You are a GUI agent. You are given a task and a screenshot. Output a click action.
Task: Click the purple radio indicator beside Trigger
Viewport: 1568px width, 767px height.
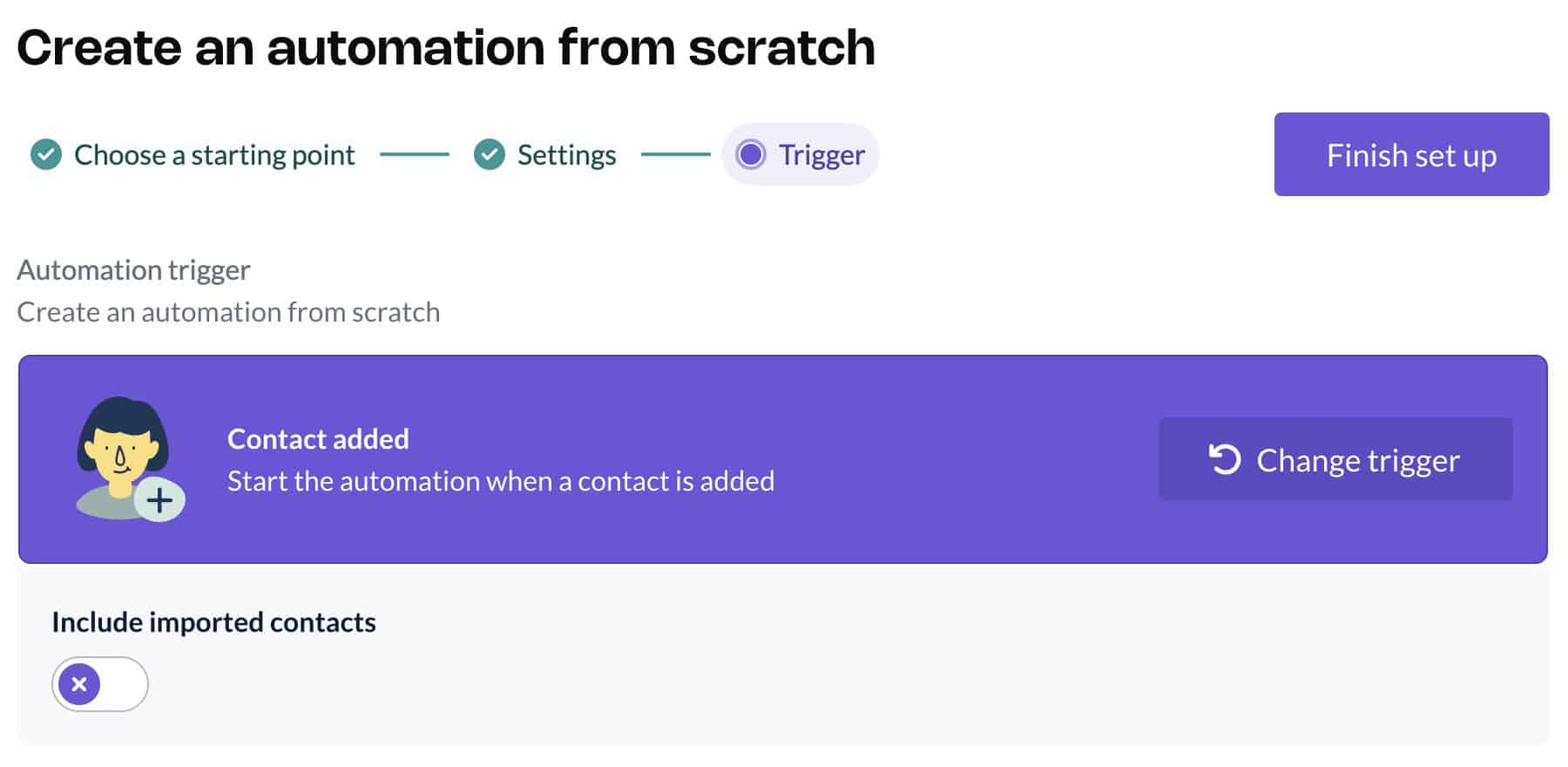[753, 154]
